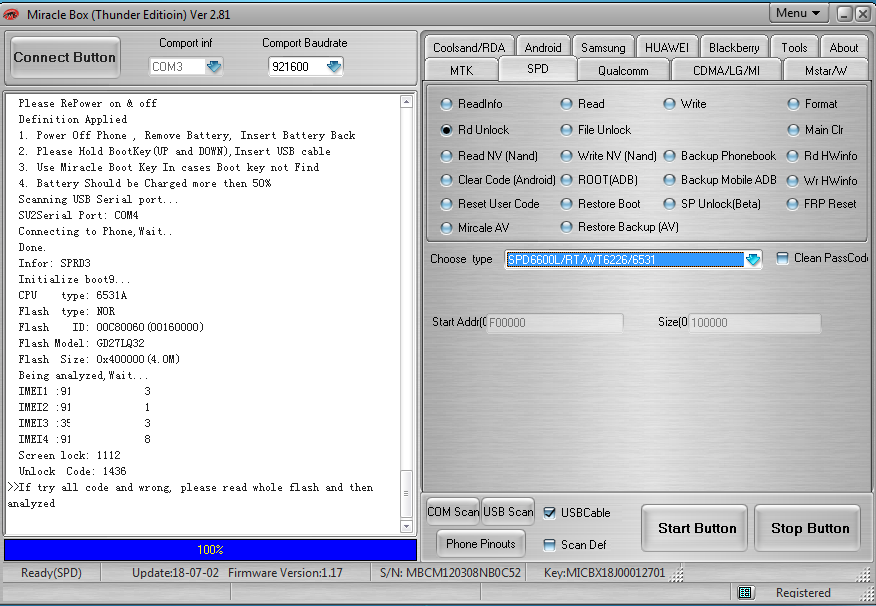Run a COM Scan
The image size is (876, 606).
click(x=453, y=512)
